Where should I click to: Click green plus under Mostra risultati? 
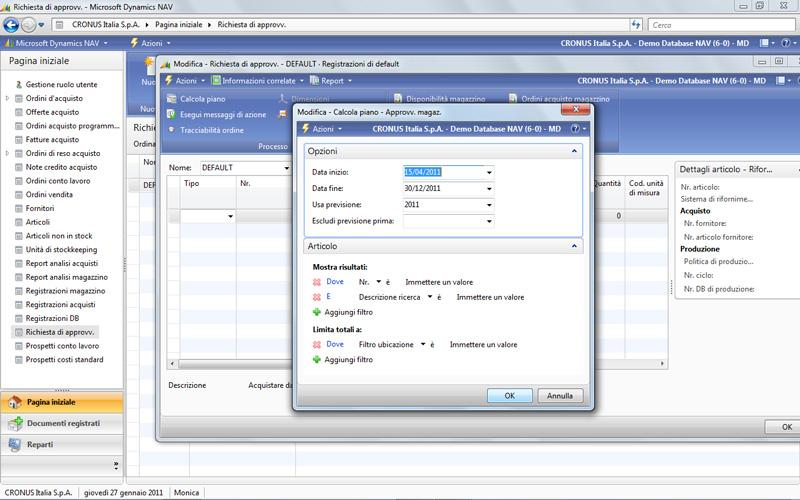point(317,312)
